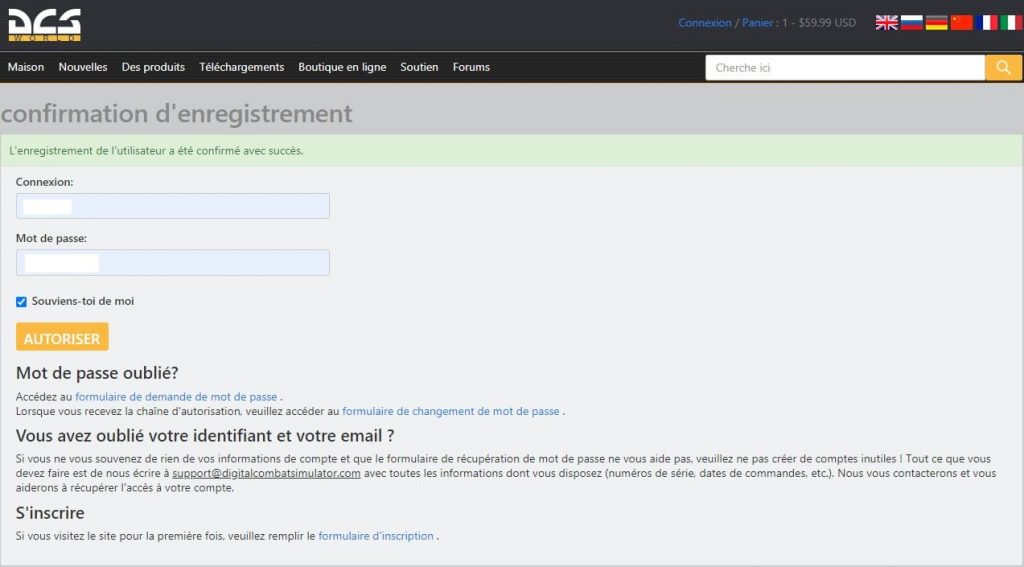Click the Souviens-toi de moi label
The width and height of the screenshot is (1024, 567).
[x=83, y=301]
